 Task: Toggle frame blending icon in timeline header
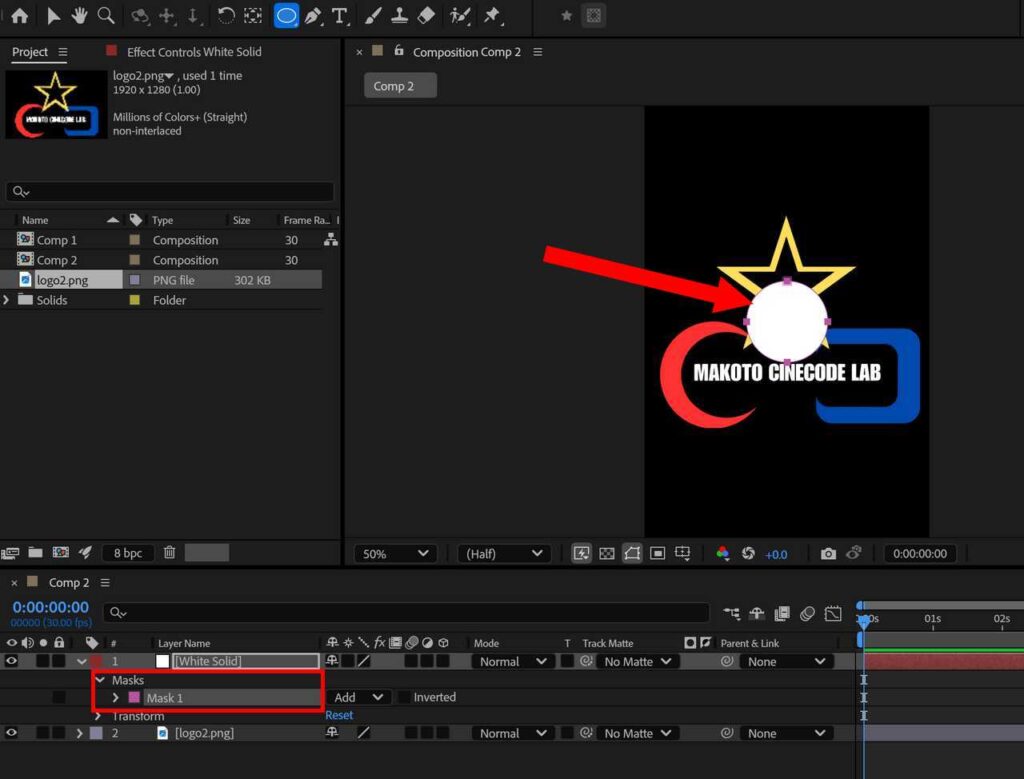(x=782, y=613)
